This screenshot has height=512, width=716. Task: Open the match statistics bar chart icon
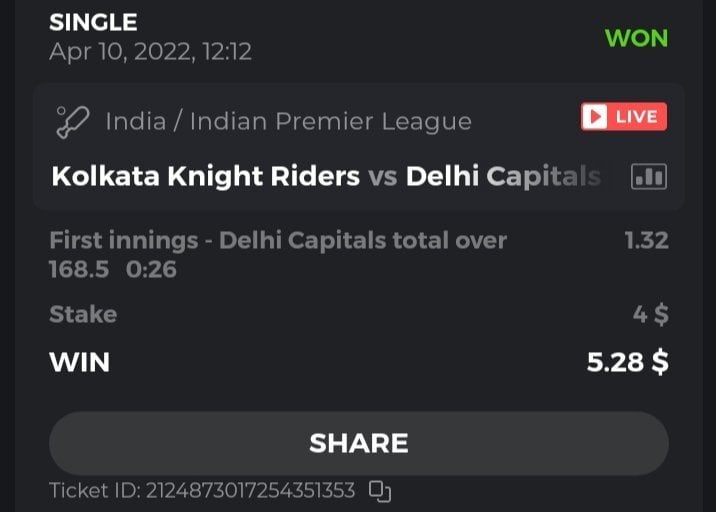tap(648, 177)
